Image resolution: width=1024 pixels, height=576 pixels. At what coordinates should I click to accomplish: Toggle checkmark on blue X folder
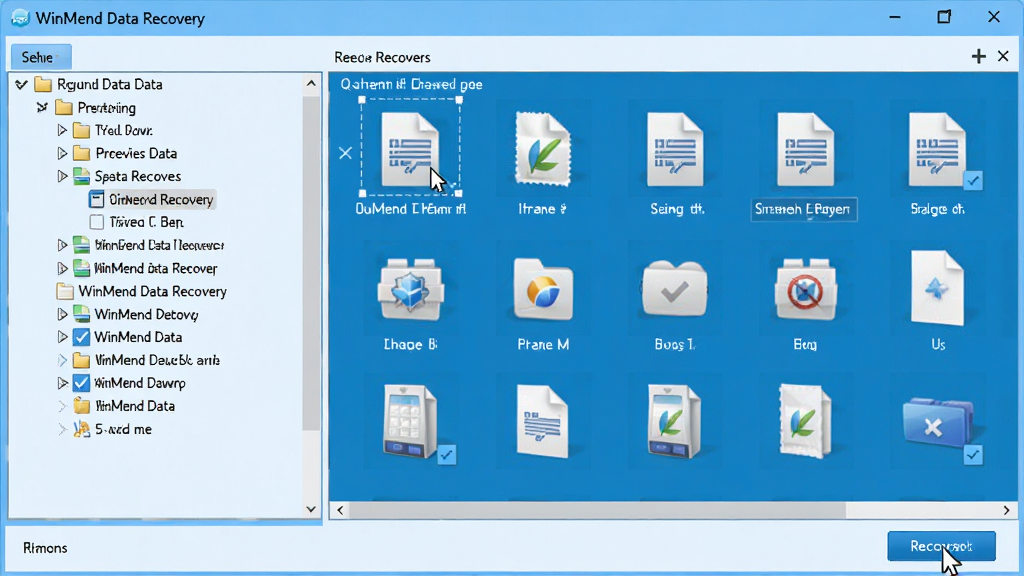click(x=973, y=455)
